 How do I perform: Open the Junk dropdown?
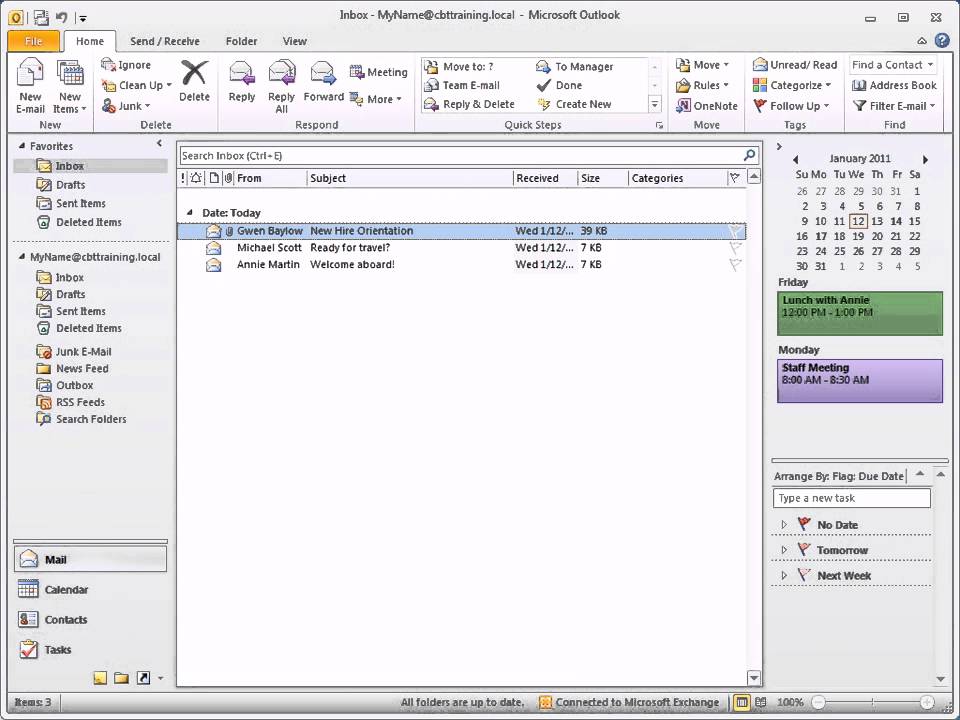coord(126,106)
